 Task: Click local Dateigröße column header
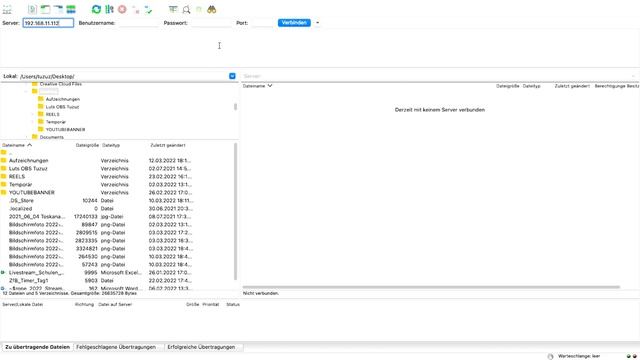coord(87,145)
